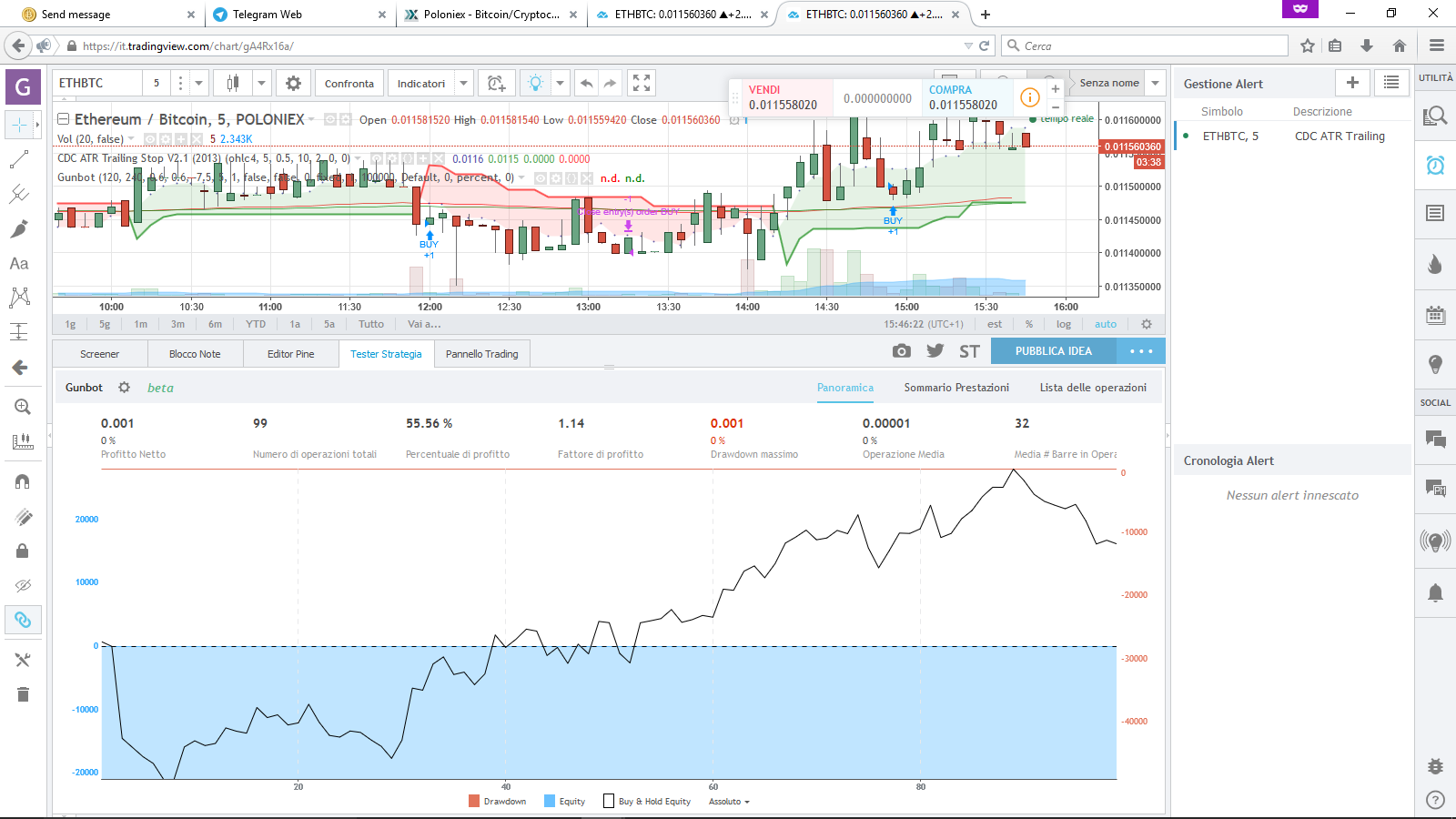Open the chart patterns tool

pos(19,298)
